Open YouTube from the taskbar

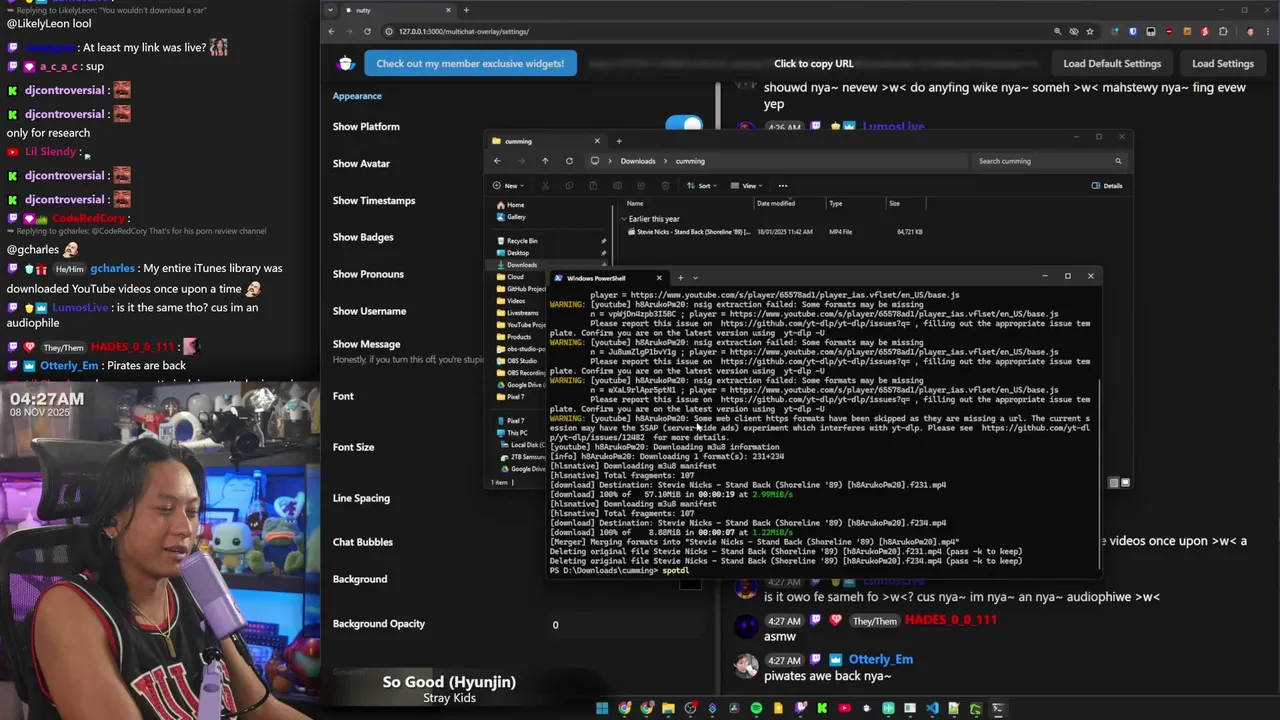(844, 708)
